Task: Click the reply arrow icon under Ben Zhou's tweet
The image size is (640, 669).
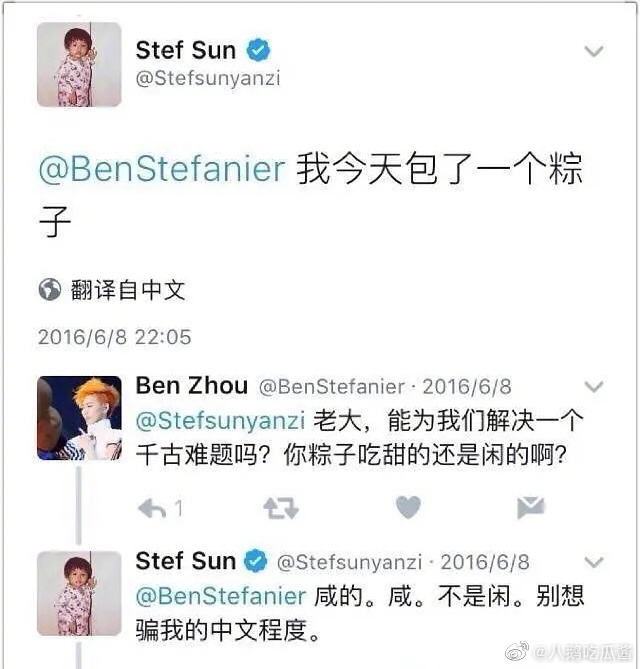Action: click(x=152, y=509)
